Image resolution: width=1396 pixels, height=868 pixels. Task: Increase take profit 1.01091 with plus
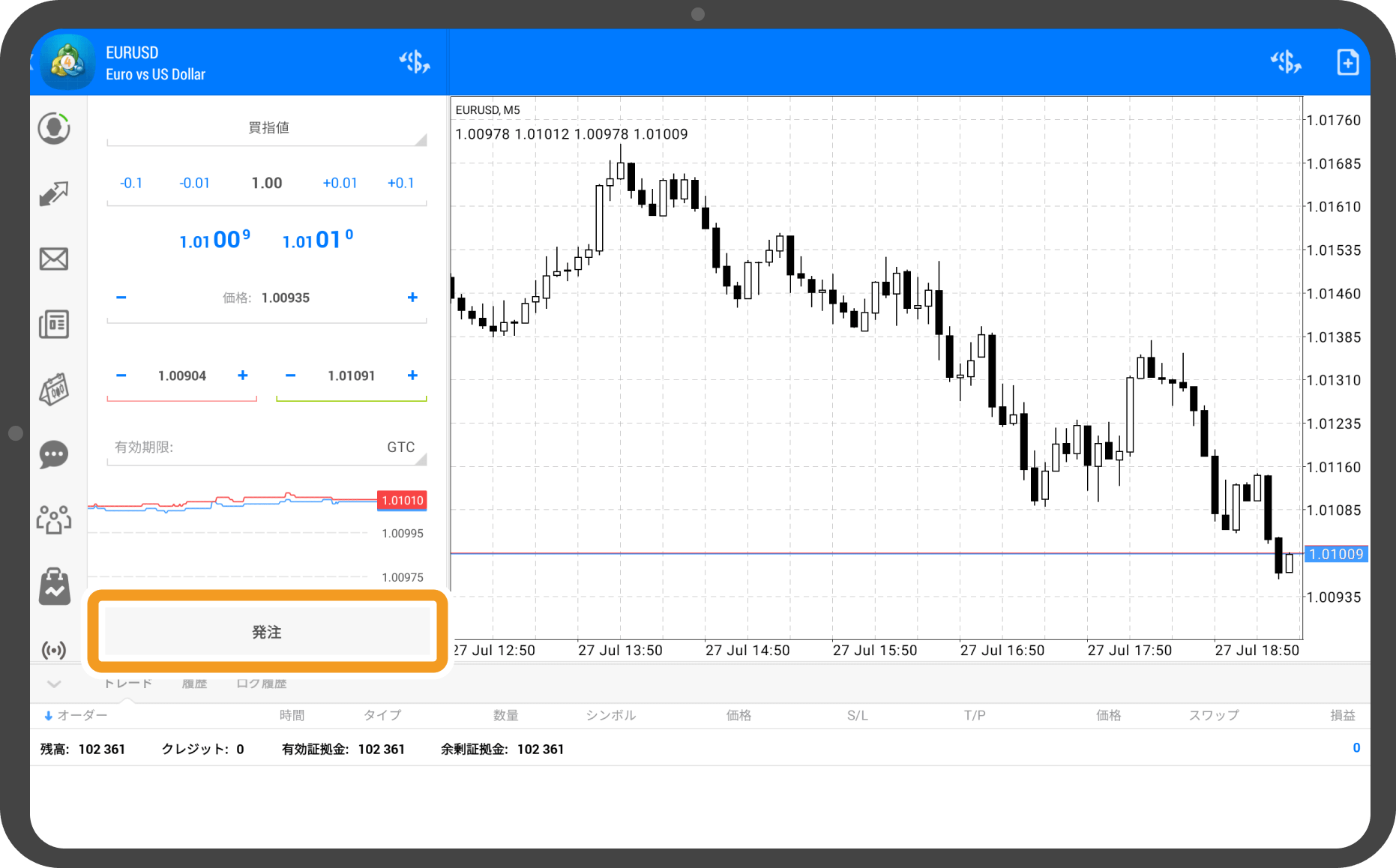coord(412,376)
